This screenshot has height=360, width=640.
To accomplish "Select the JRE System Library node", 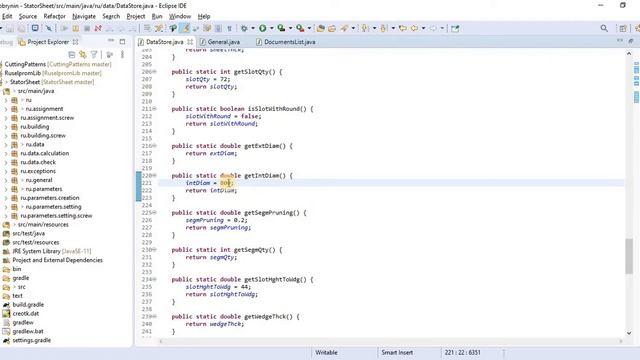I will coord(52,251).
